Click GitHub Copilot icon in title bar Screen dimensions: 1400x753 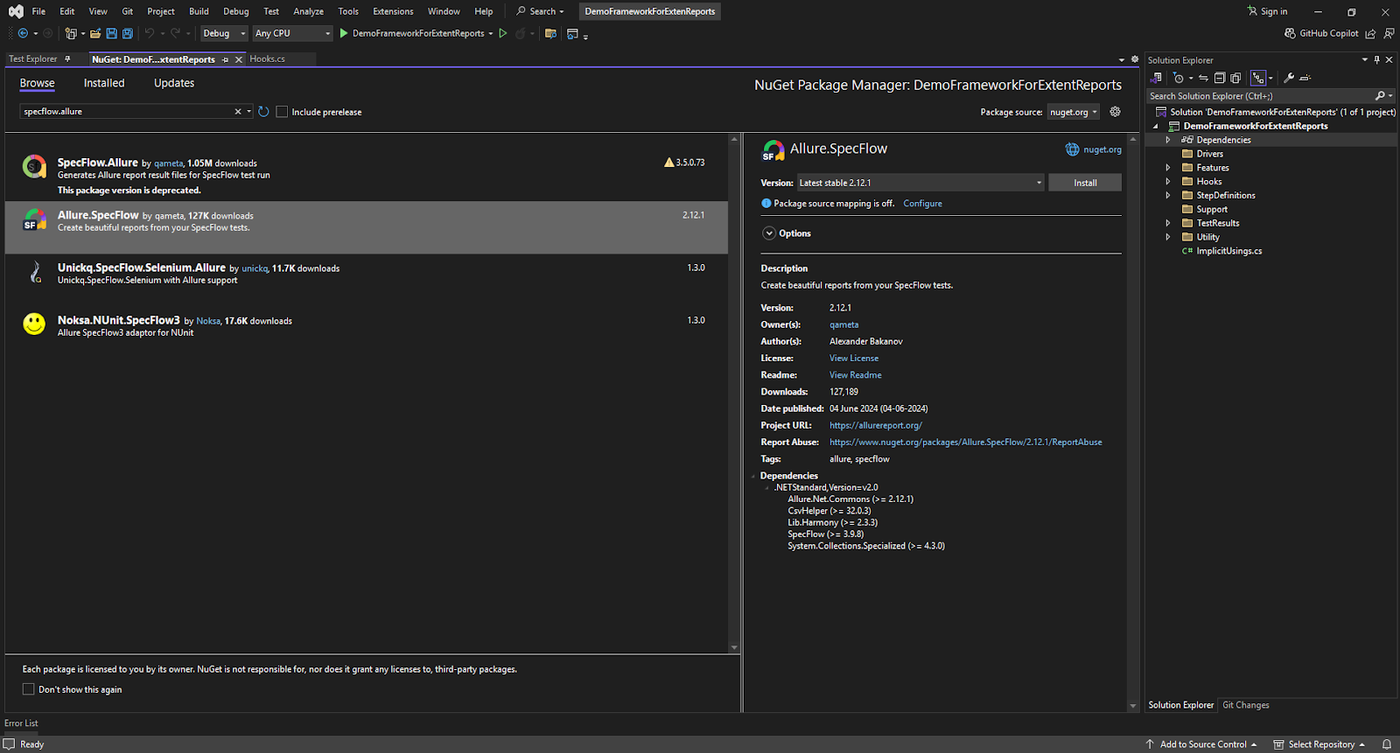(1291, 33)
